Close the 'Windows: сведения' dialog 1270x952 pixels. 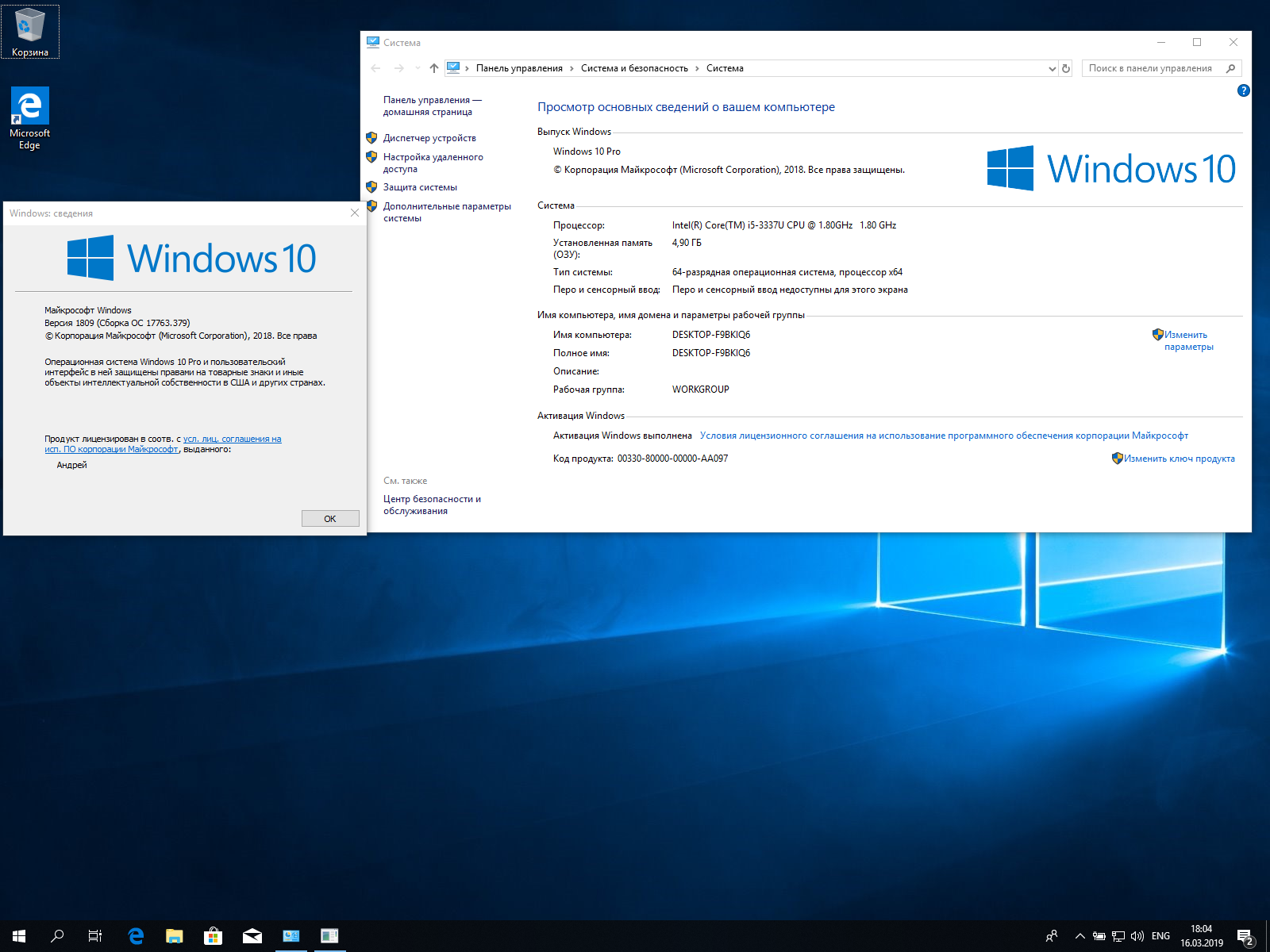(x=355, y=213)
